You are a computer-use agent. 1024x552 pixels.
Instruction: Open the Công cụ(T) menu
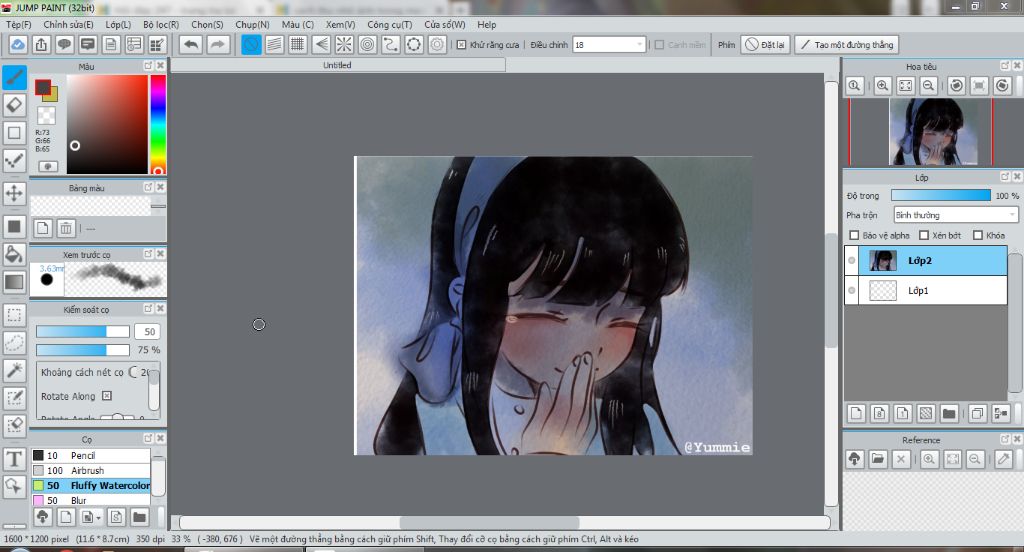tap(389, 24)
